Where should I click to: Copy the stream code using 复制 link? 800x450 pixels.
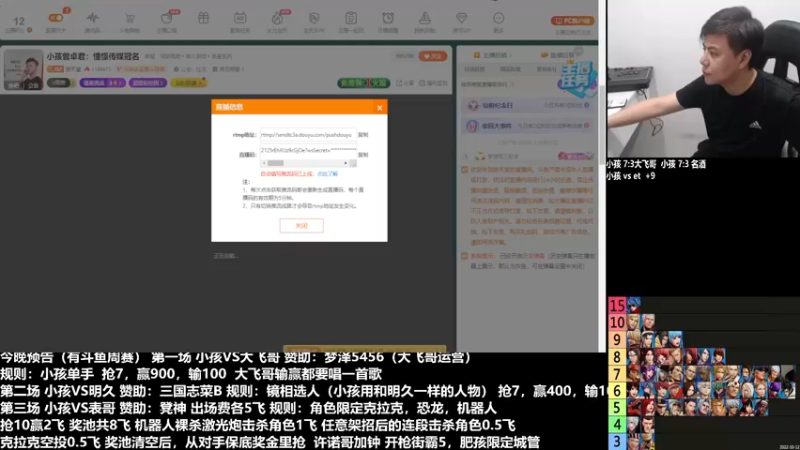[x=363, y=155]
